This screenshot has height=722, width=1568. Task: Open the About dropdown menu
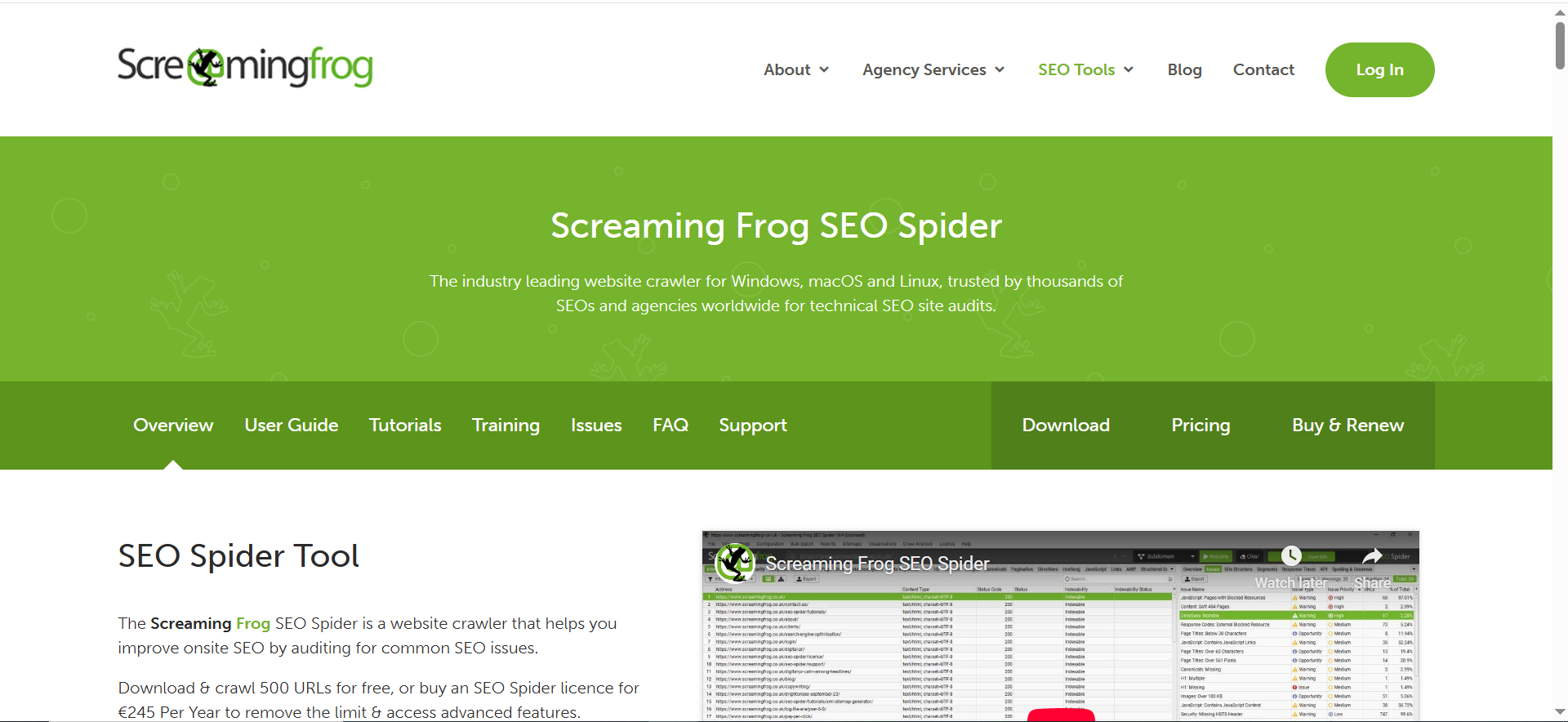coord(796,69)
